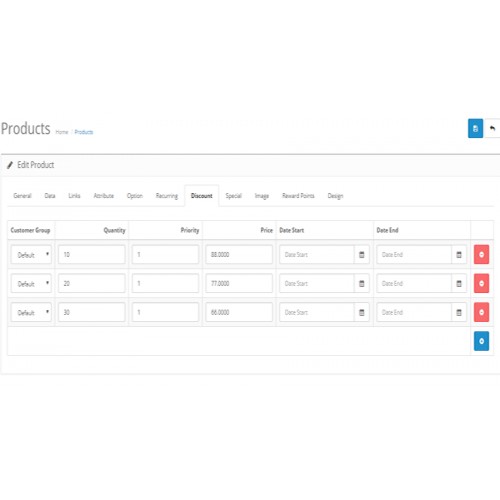
Task: Go to Home breadcrumb link
Action: (62, 132)
